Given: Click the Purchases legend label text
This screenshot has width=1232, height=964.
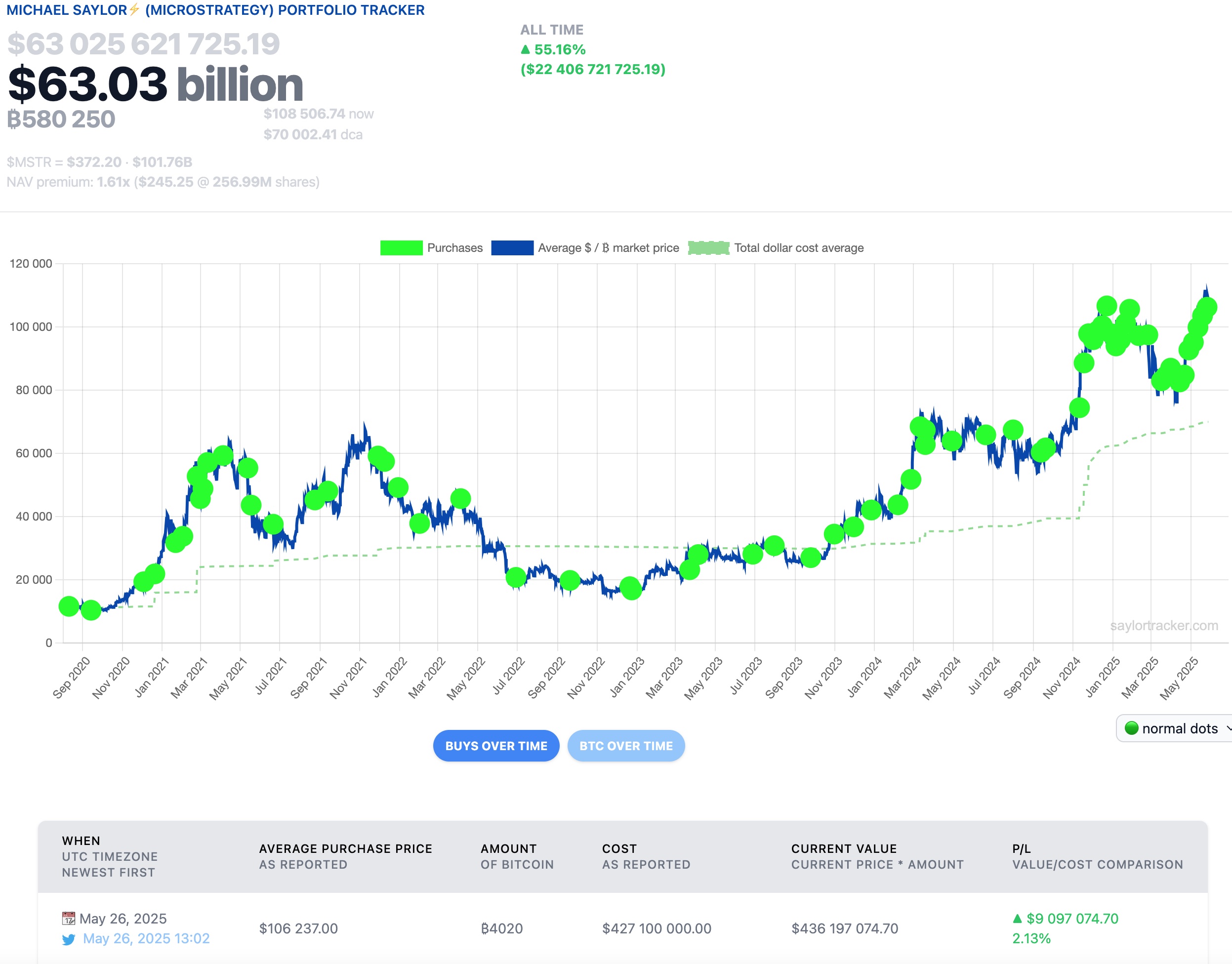Looking at the screenshot, I should (x=455, y=248).
